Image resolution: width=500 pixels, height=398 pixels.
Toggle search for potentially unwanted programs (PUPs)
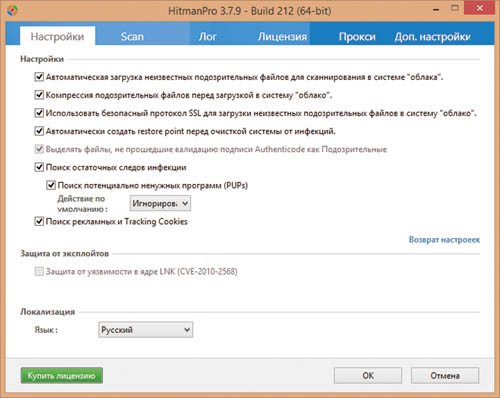(x=51, y=185)
